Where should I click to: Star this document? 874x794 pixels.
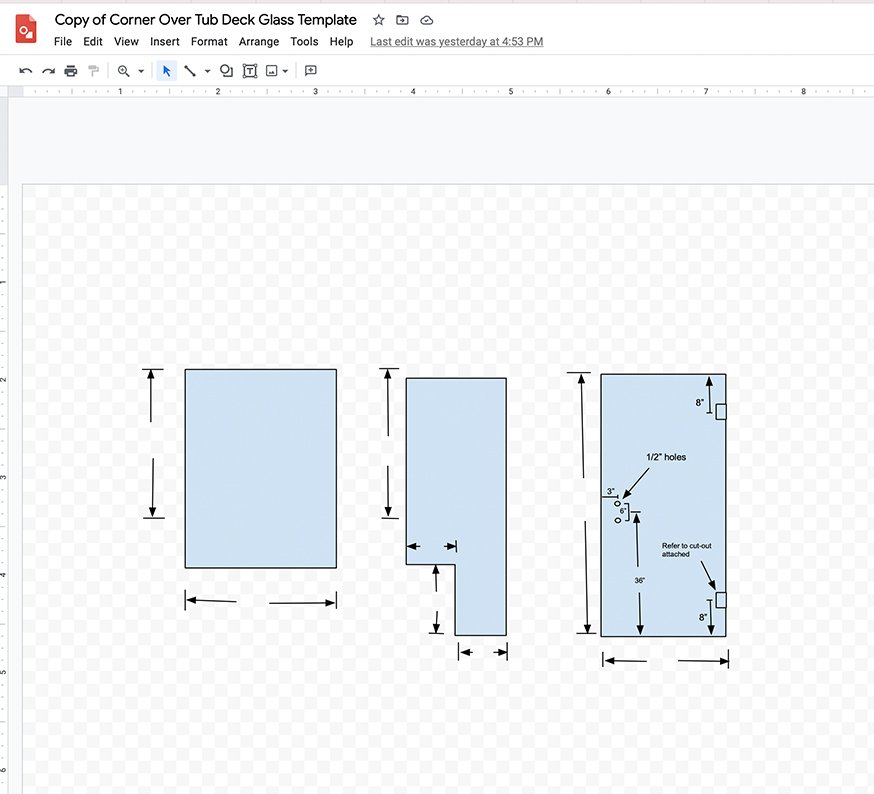378,20
